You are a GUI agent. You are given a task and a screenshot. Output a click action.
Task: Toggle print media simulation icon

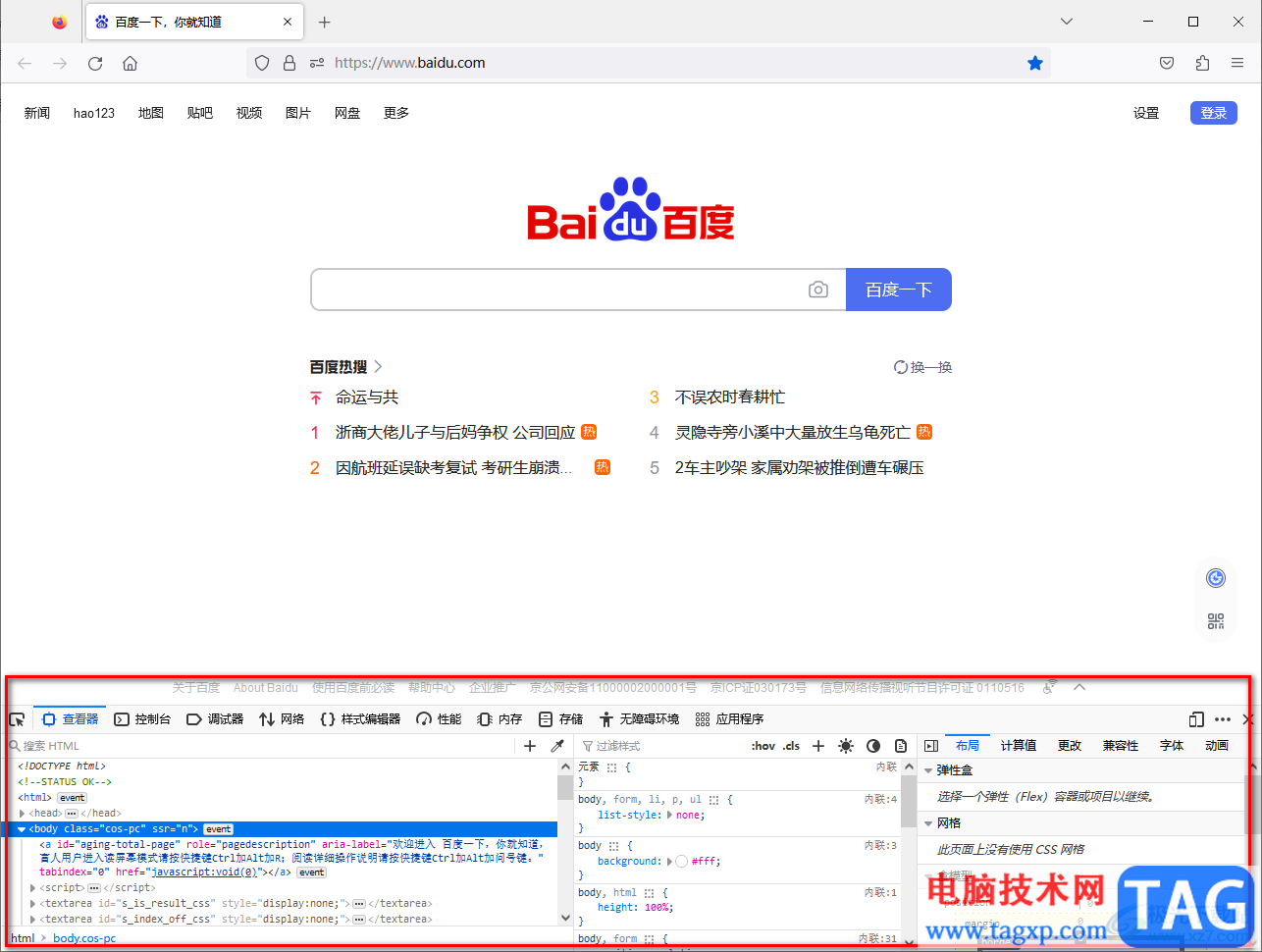coord(901,746)
